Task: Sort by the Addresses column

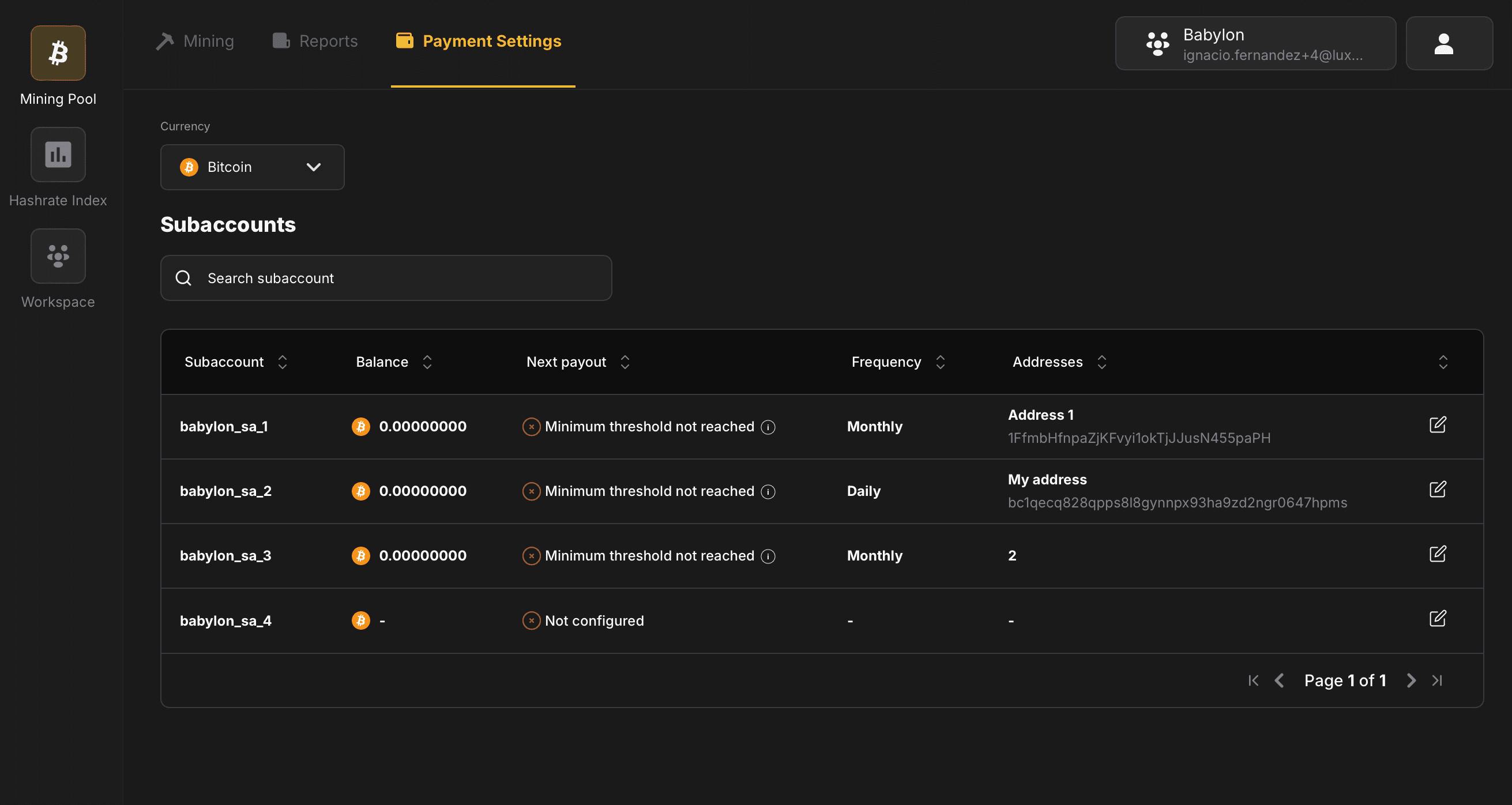Action: 1102,362
